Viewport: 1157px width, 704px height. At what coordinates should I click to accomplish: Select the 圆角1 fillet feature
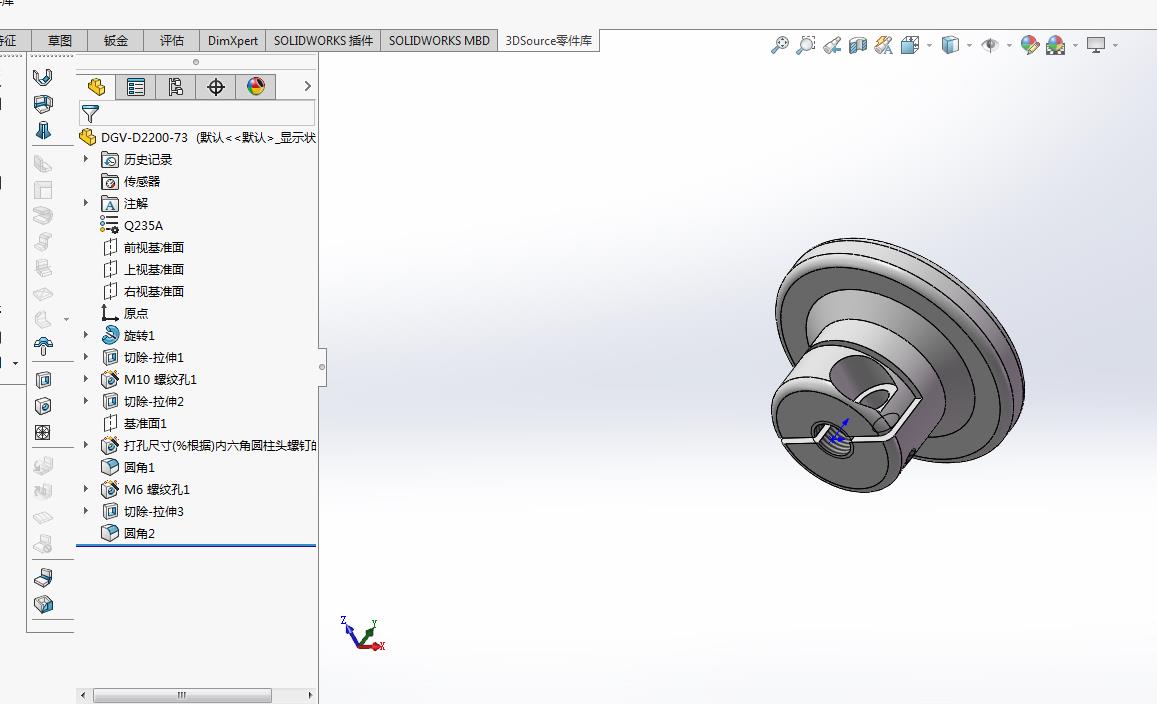point(128,467)
